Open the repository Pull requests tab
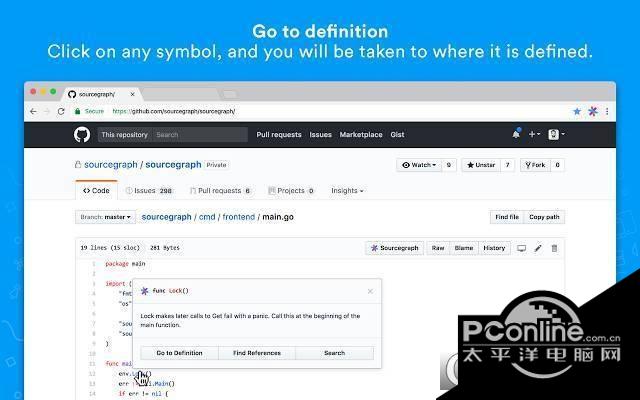Screen dimensions: 640x400 220,191
